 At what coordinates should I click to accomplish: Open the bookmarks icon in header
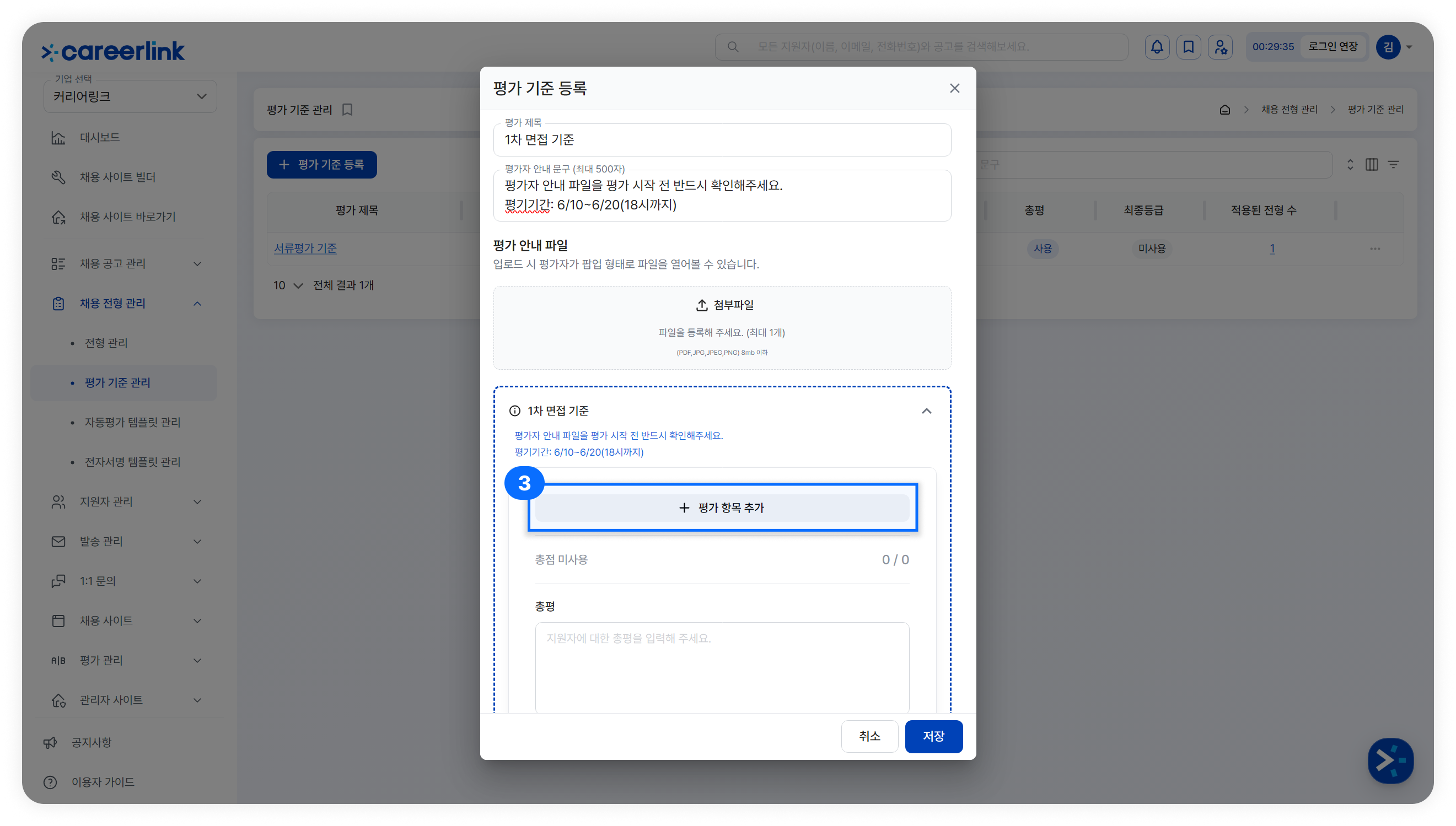pyautogui.click(x=1189, y=47)
